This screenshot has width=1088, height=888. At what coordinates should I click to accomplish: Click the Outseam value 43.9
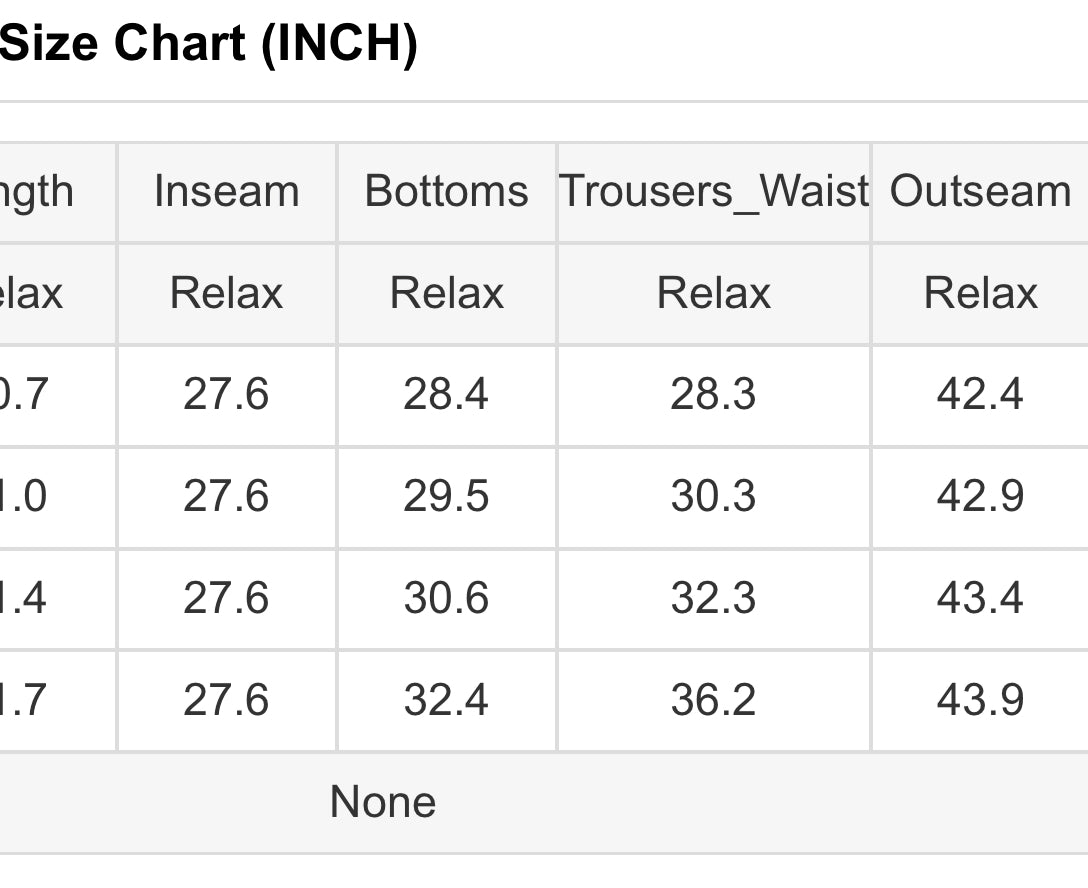(x=980, y=700)
